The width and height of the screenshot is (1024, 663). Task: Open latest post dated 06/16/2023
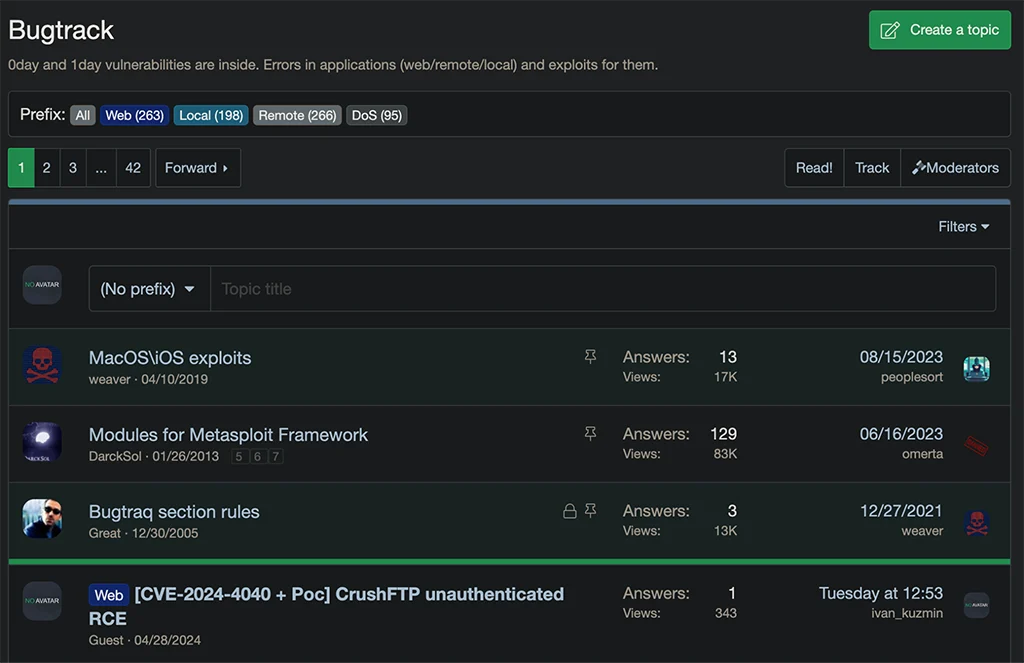901,434
